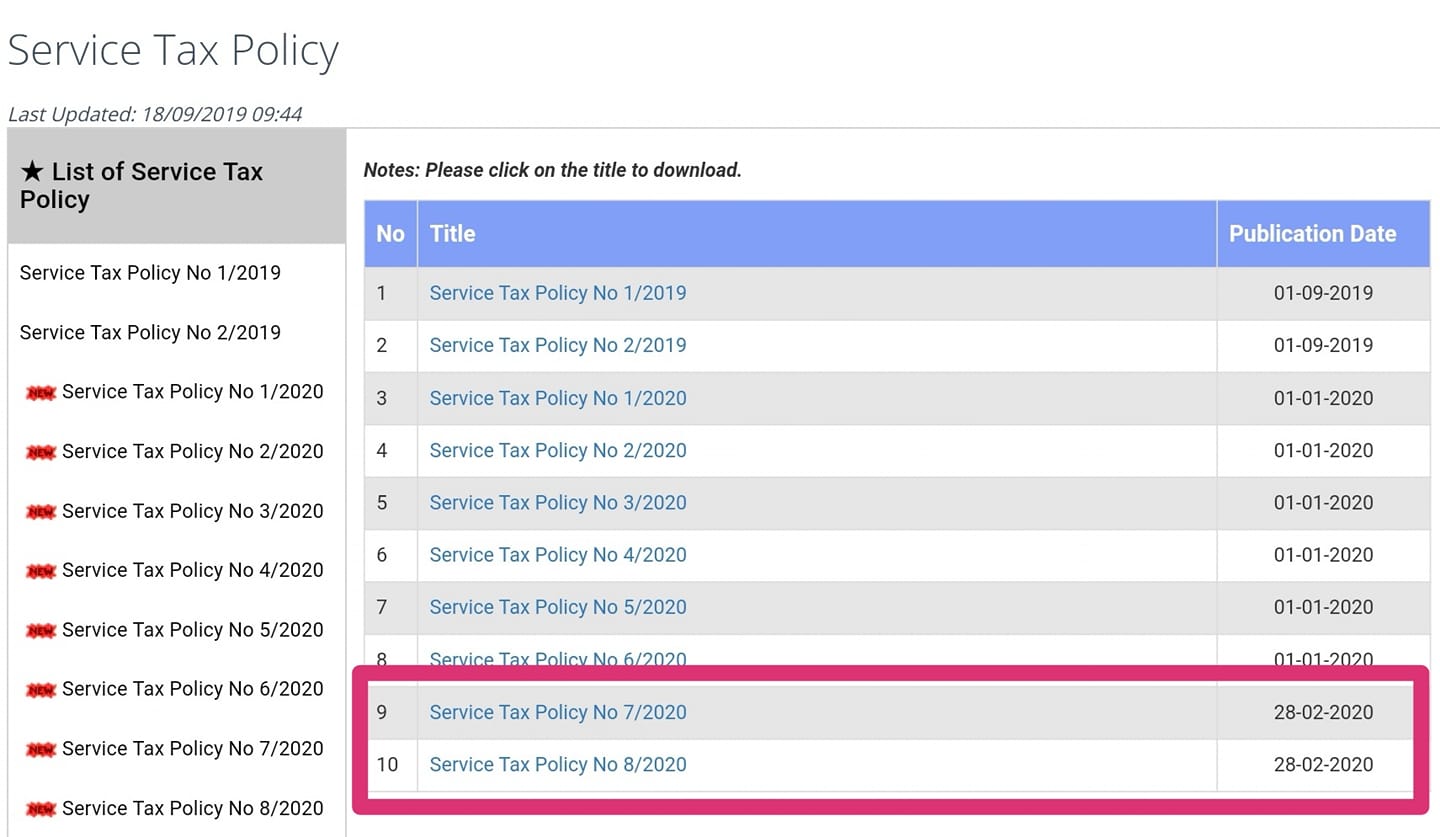Click date 28-02-2020 in row 9
Viewport: 1440px width, 837px height.
point(1323,712)
